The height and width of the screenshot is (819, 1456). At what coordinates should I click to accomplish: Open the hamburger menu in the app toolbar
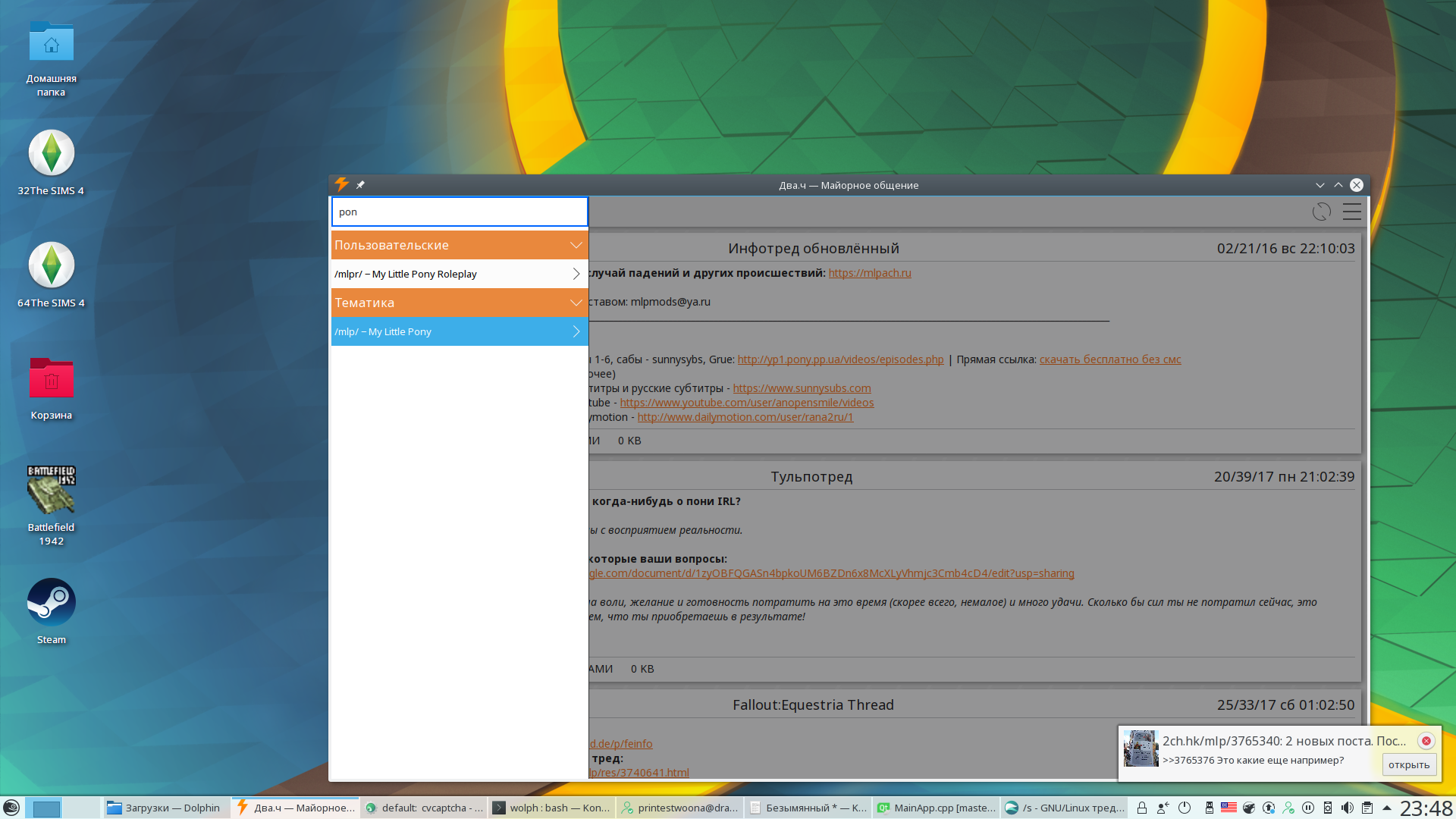pyautogui.click(x=1352, y=212)
